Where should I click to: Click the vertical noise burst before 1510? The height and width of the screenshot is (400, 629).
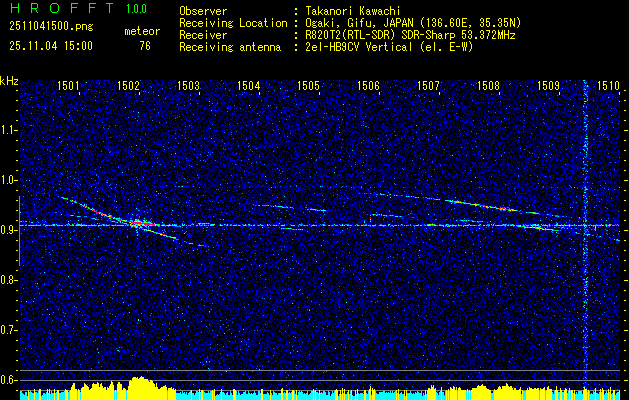585,237
